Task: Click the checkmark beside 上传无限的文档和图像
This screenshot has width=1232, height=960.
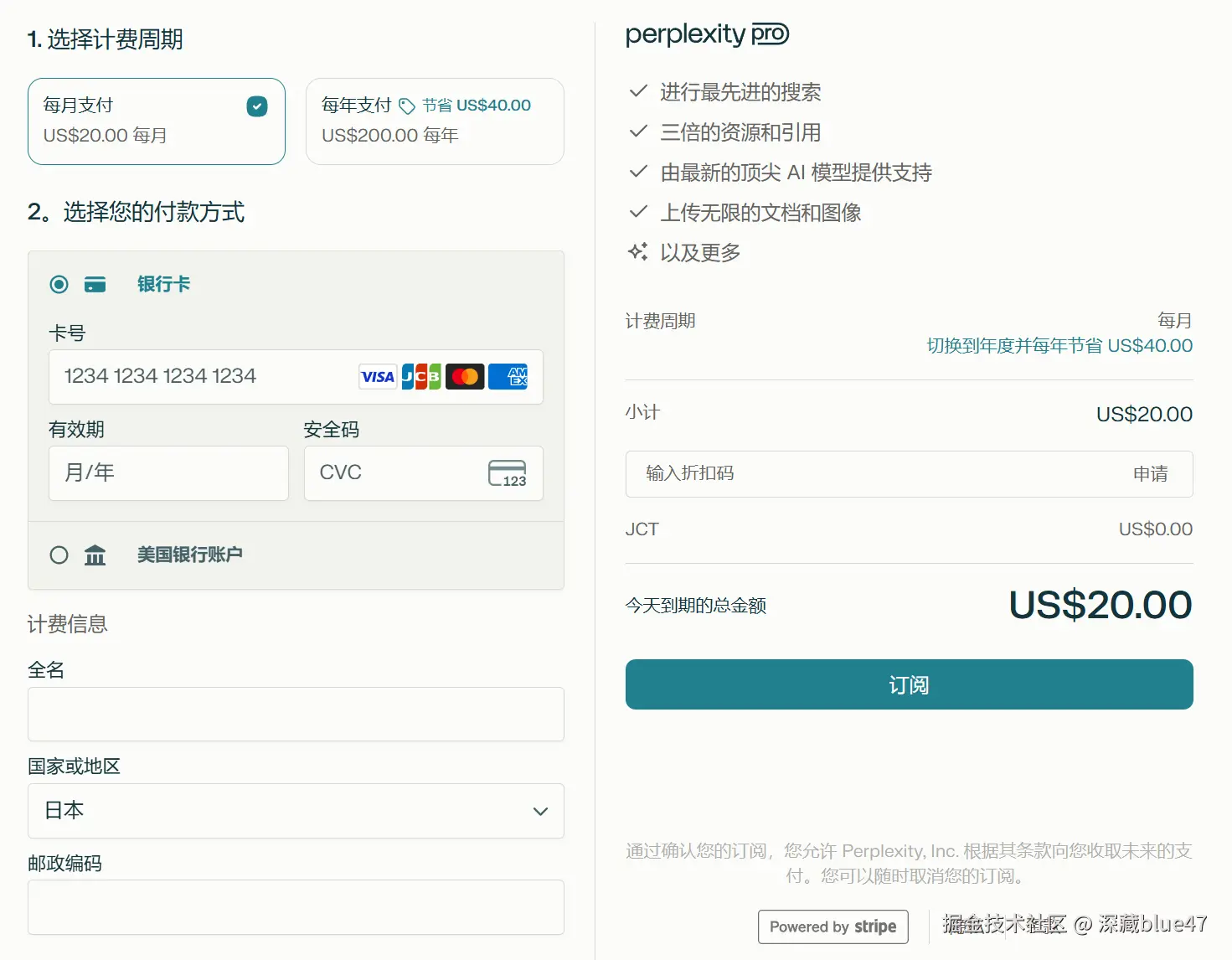Action: (638, 211)
